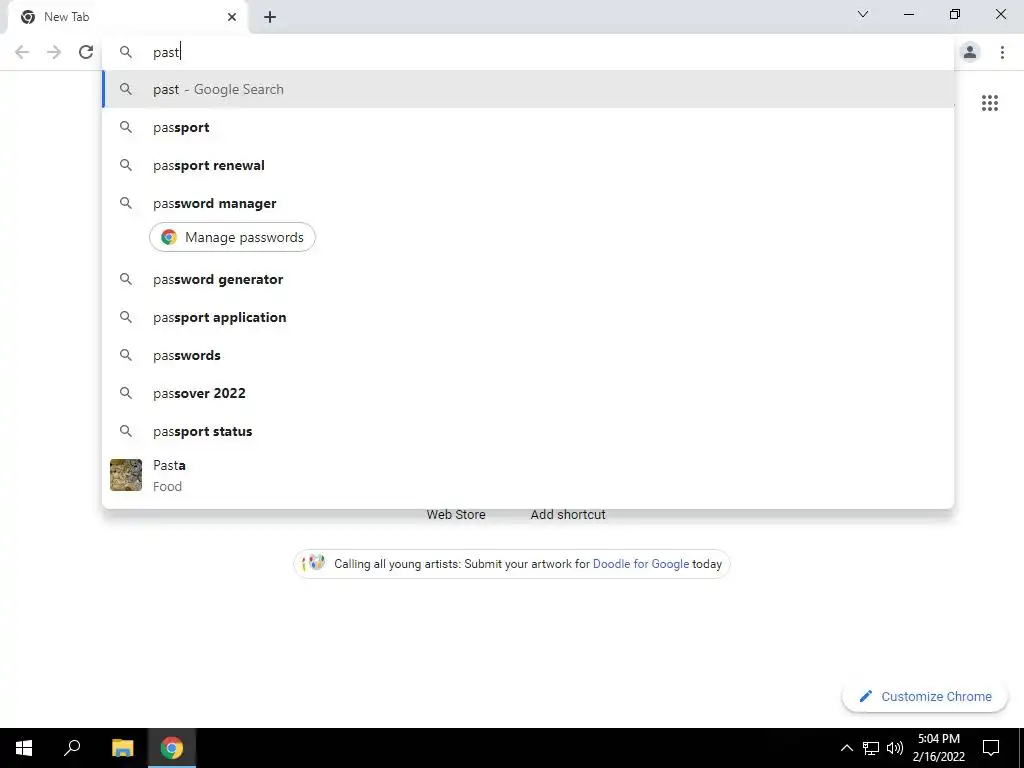Select the 'passport application' suggestion
The height and width of the screenshot is (768, 1024).
[x=528, y=317]
